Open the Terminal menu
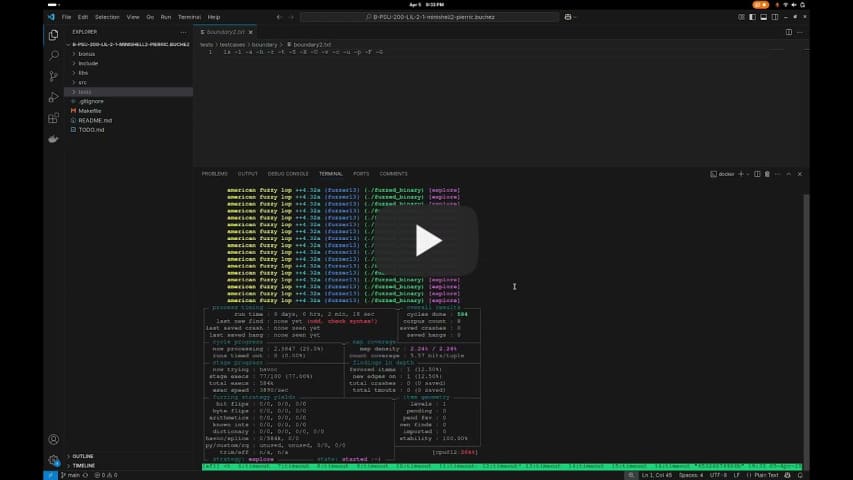Viewport: 853px width, 480px height. point(189,17)
